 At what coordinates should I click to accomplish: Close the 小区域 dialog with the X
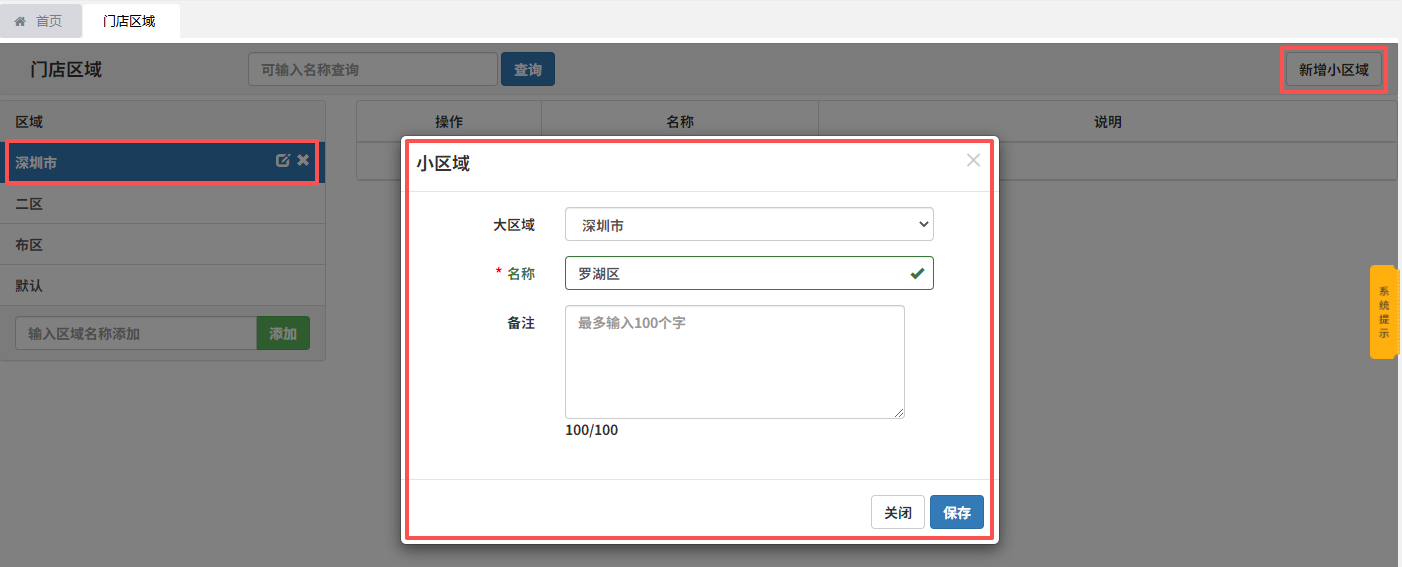tap(973, 160)
